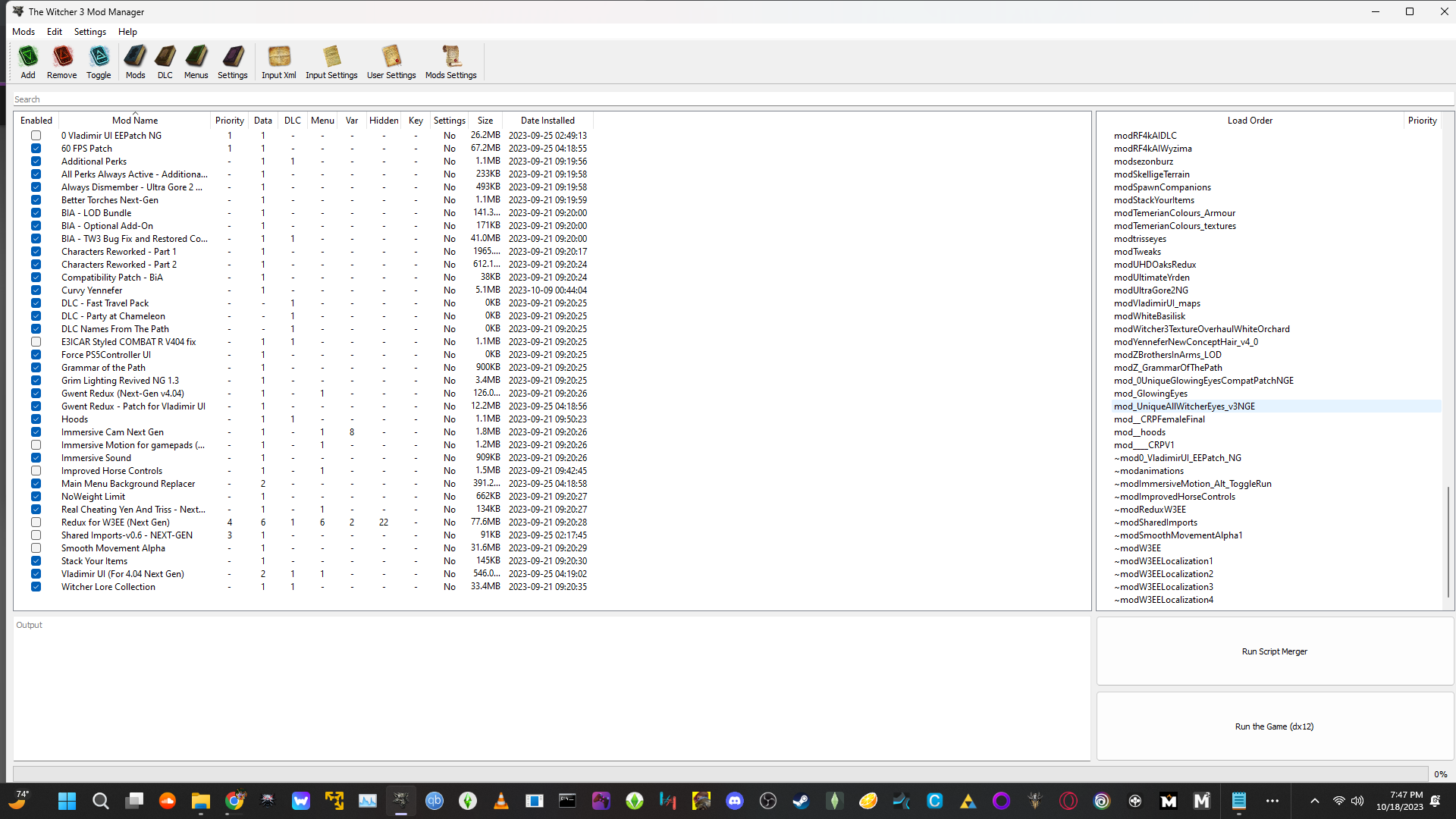1456x819 pixels.
Task: Select ~modW3EE in load order
Action: click(x=1137, y=548)
